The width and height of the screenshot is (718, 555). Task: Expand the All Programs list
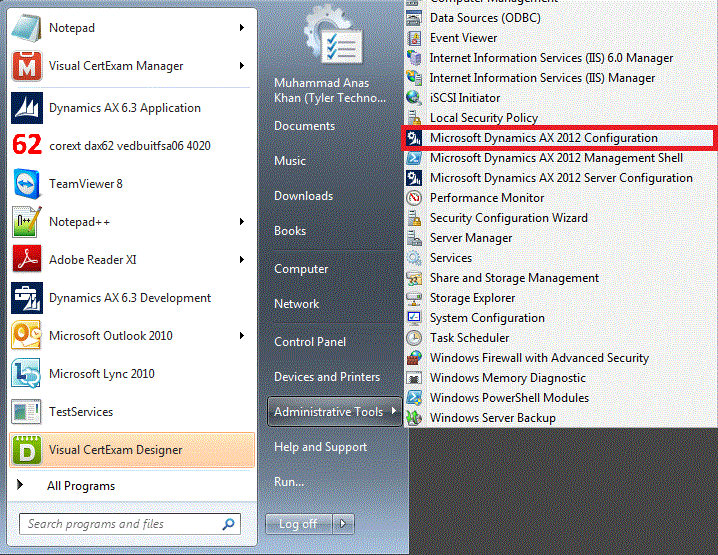pos(80,486)
